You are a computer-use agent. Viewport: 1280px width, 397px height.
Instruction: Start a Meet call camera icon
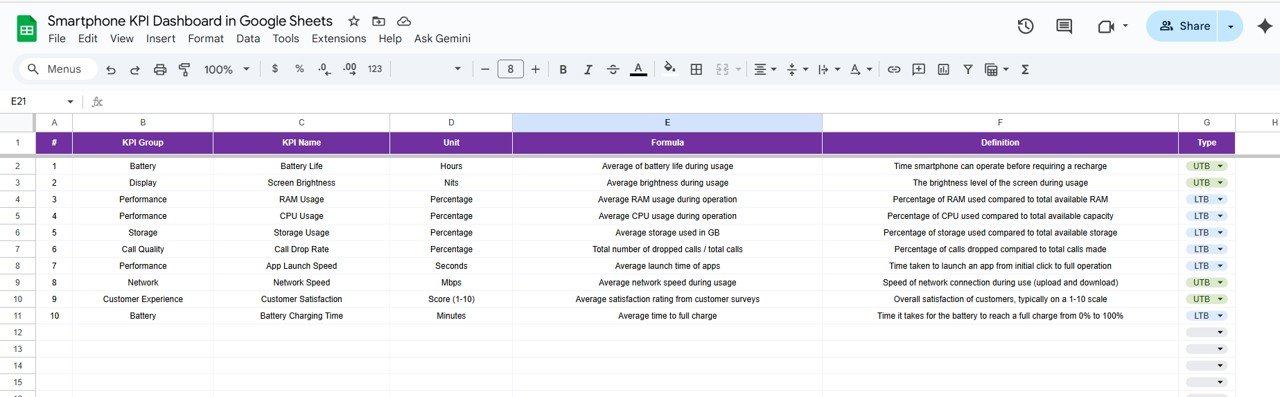1106,26
